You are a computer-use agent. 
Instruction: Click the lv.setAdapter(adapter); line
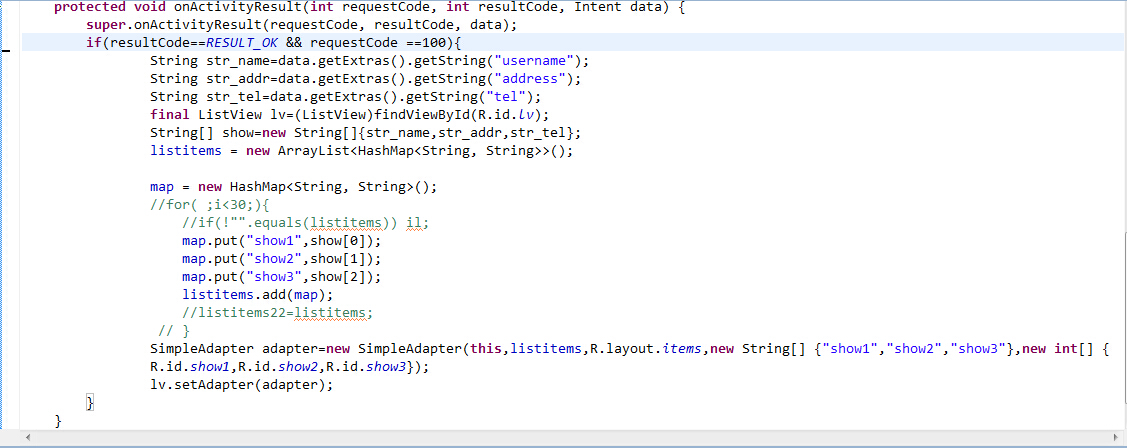pos(242,385)
